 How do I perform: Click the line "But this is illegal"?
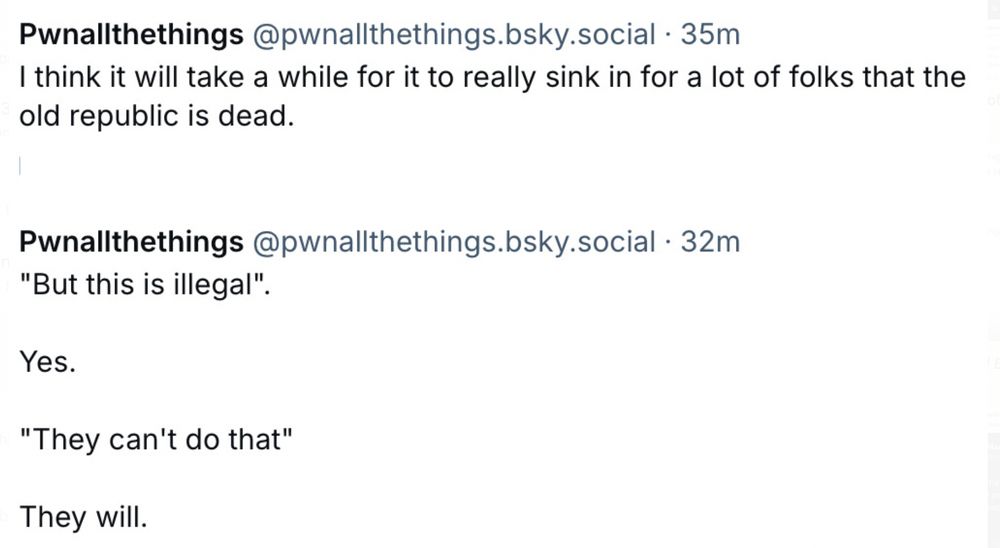tap(145, 285)
